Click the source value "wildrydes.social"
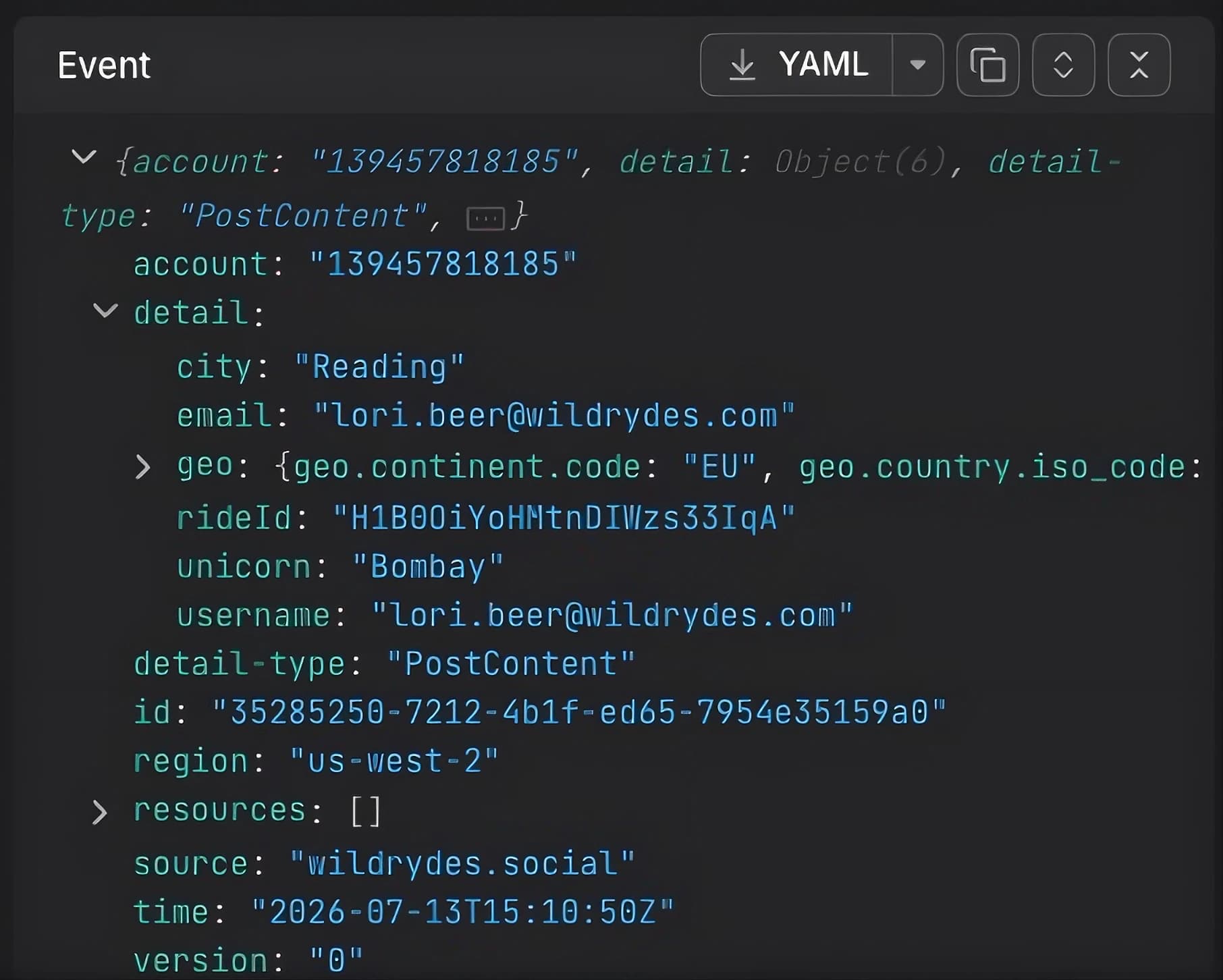The height and width of the screenshot is (980, 1223). 462,863
